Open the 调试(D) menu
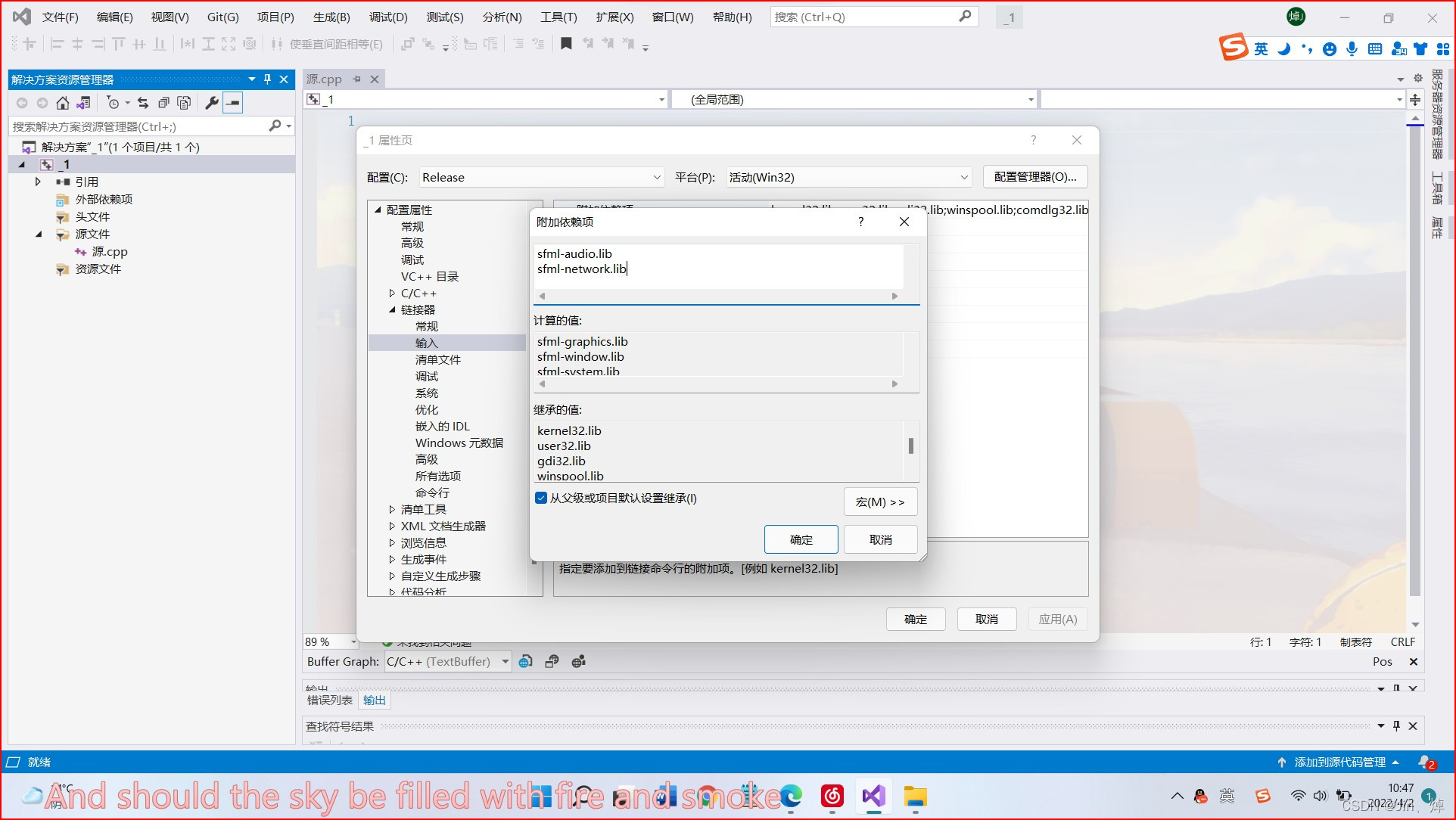Viewport: 1456px width, 820px height. [x=387, y=17]
